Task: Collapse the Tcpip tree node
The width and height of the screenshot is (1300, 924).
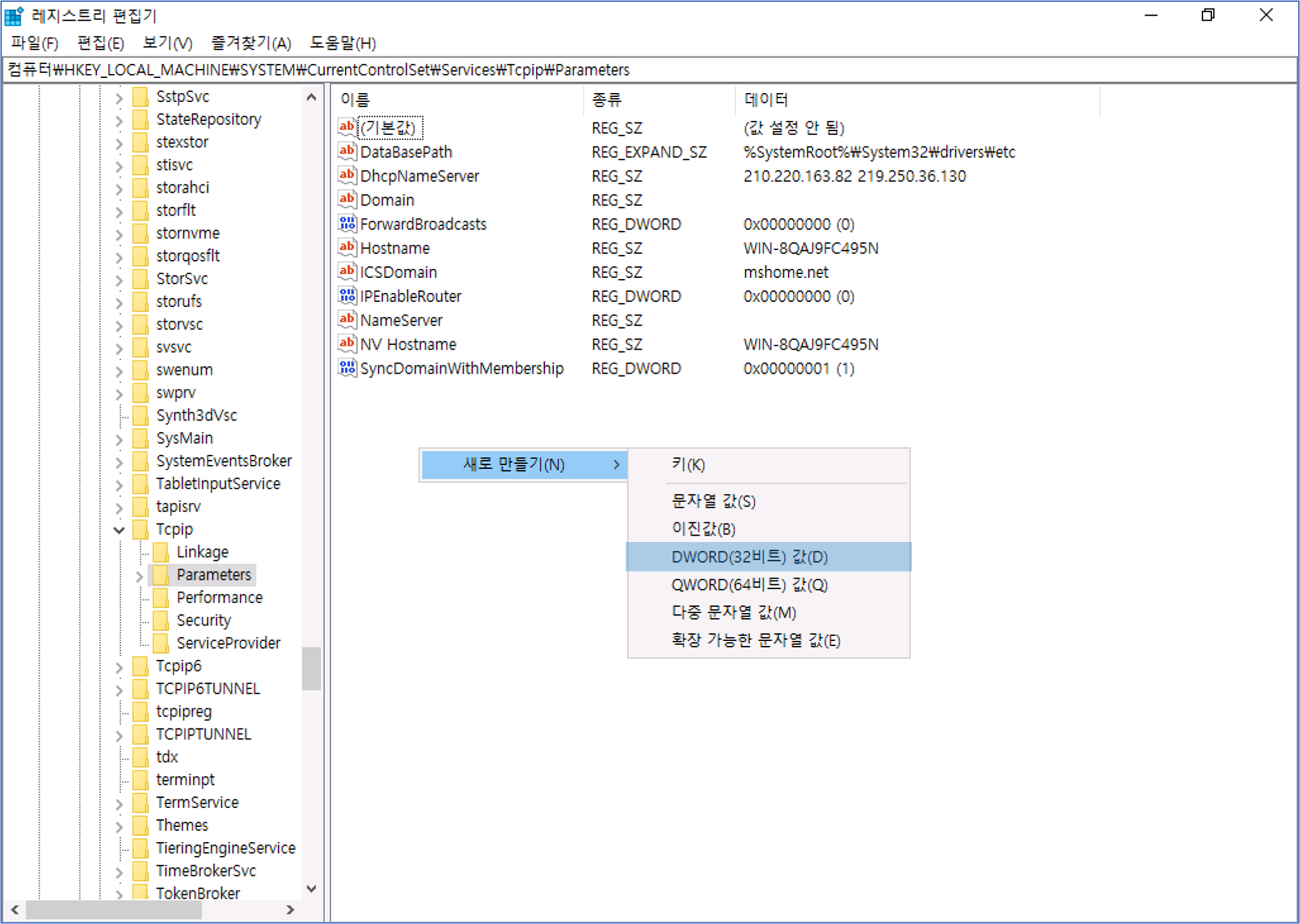Action: coord(119,530)
